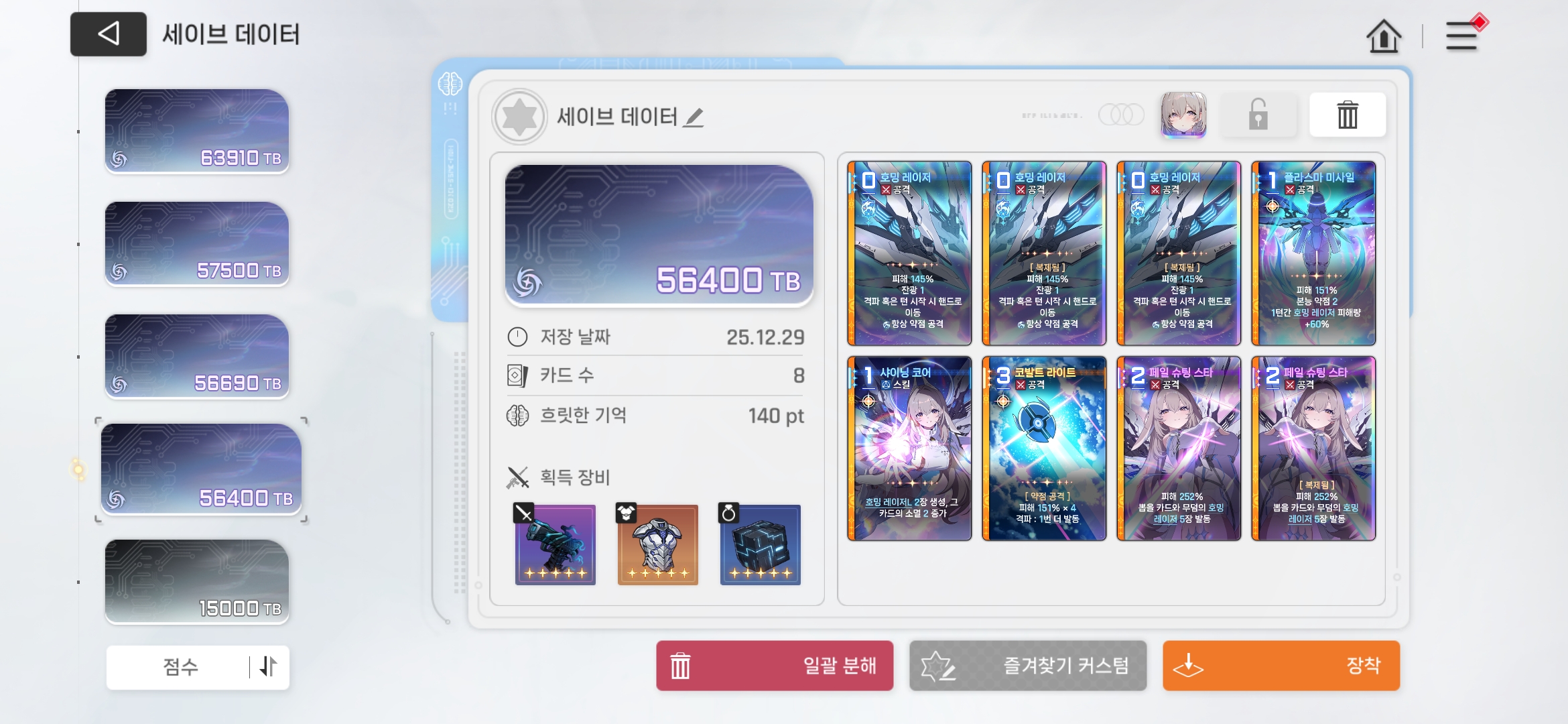Toggle the star favorite badge on save data
Image resolution: width=1568 pixels, height=724 pixels.
pos(519,117)
